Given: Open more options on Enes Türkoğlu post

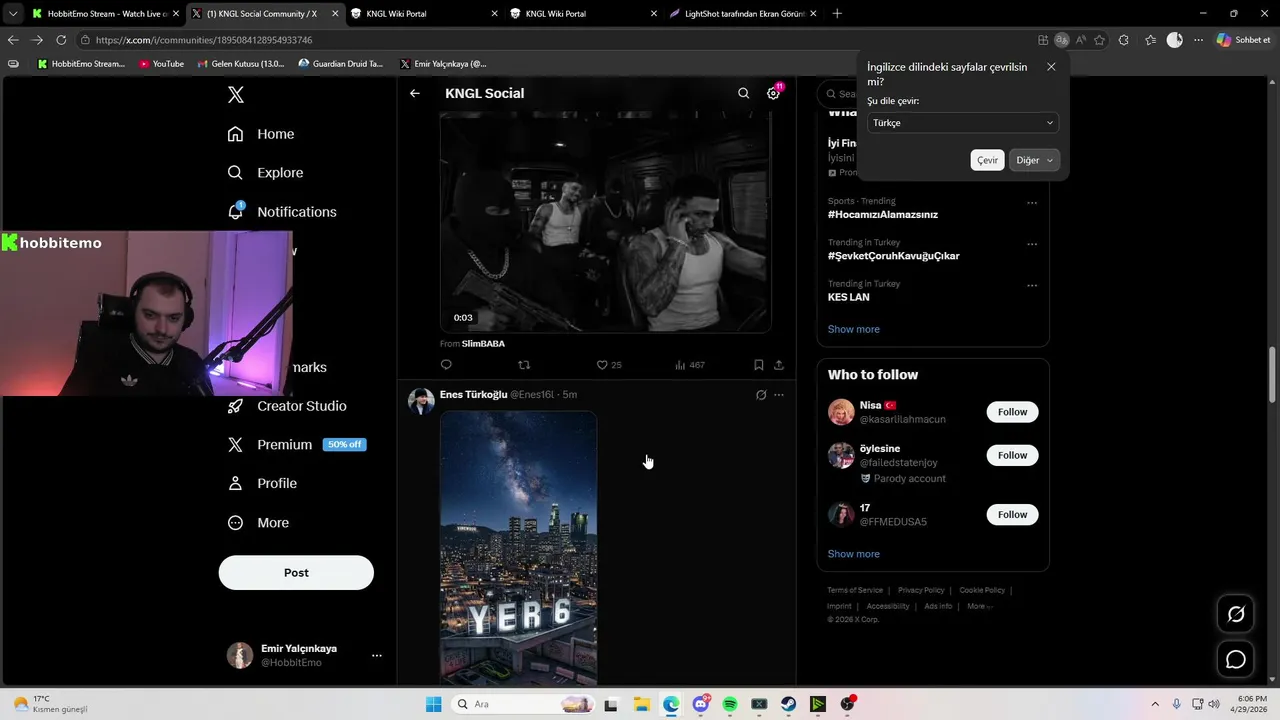Looking at the screenshot, I should 779,395.
